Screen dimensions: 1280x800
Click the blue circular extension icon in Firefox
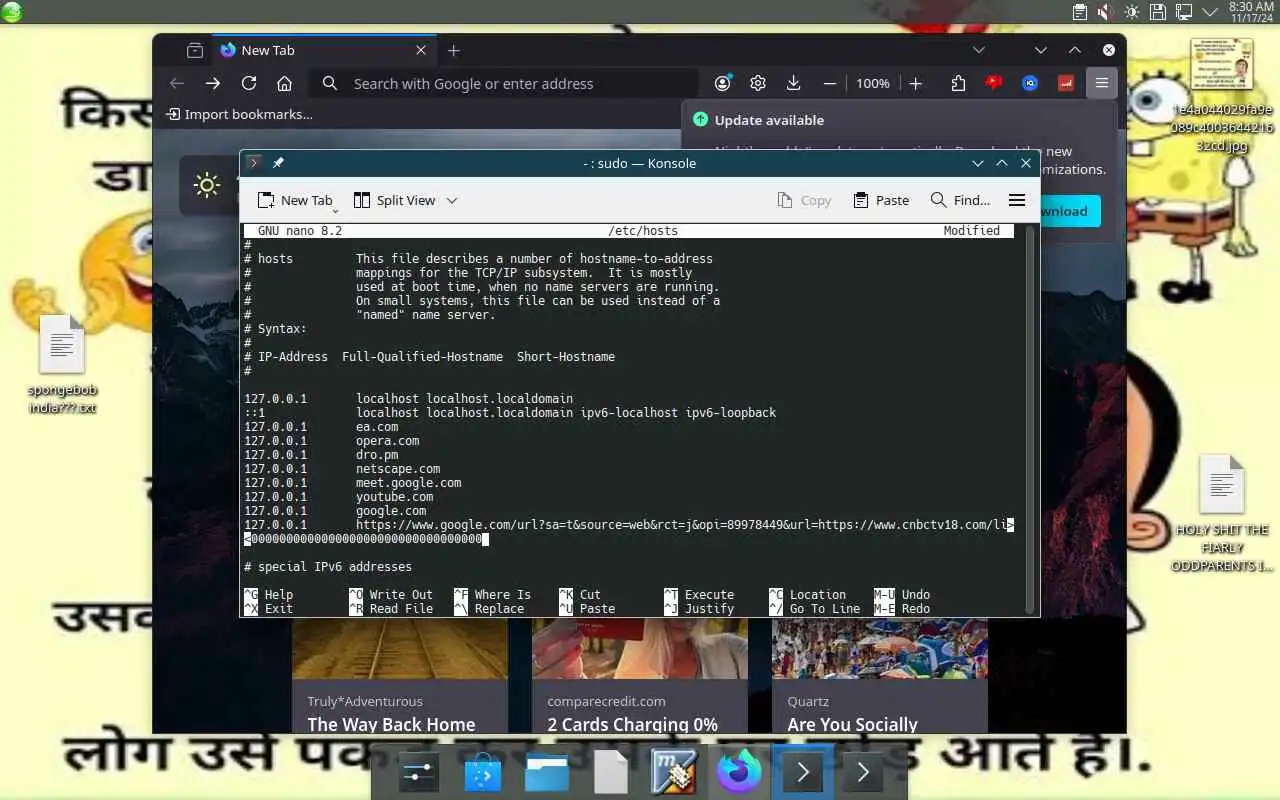(1030, 84)
